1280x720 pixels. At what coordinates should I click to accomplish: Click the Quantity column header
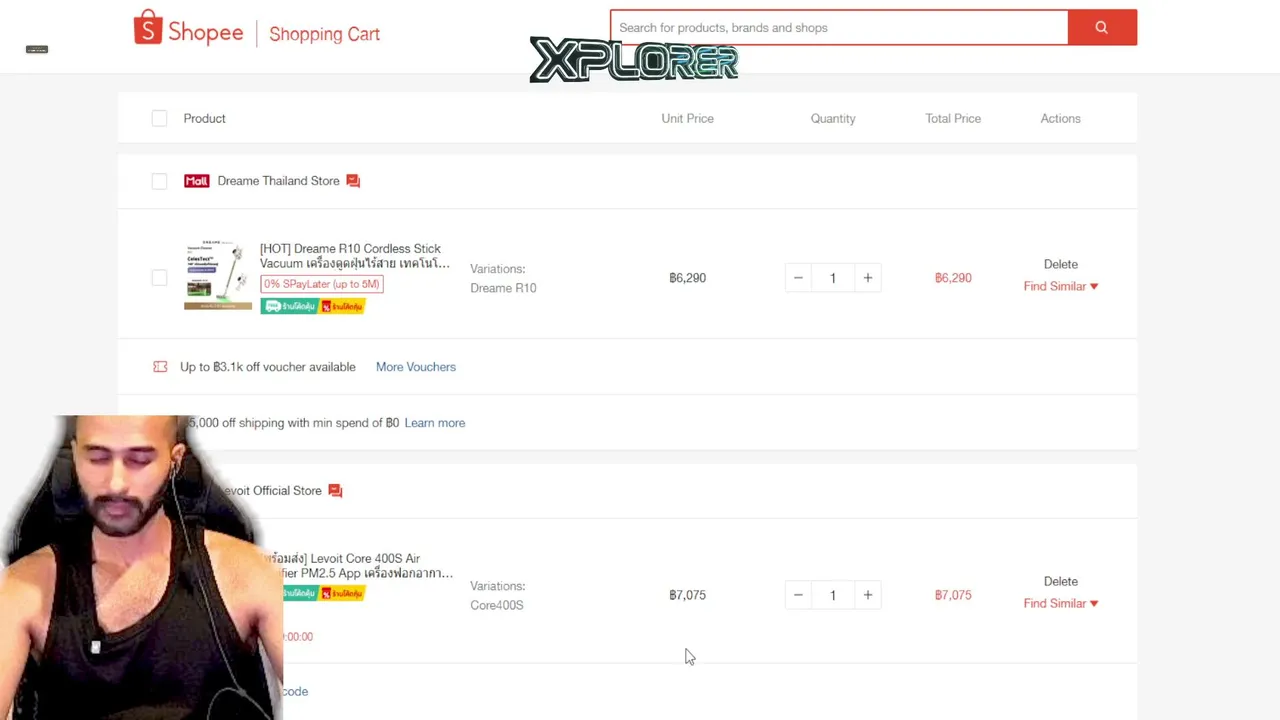833,119
